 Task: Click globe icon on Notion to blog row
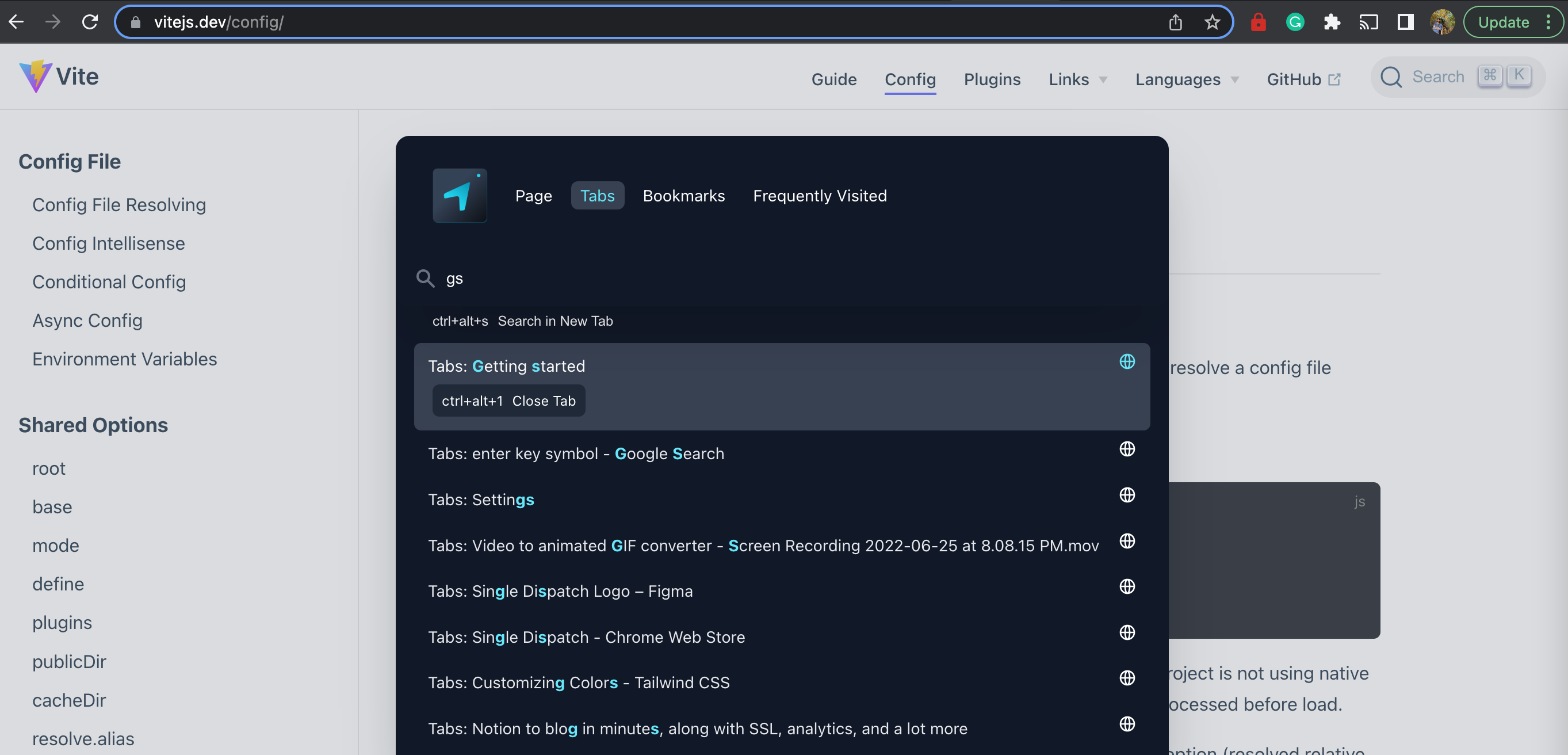[x=1127, y=724]
